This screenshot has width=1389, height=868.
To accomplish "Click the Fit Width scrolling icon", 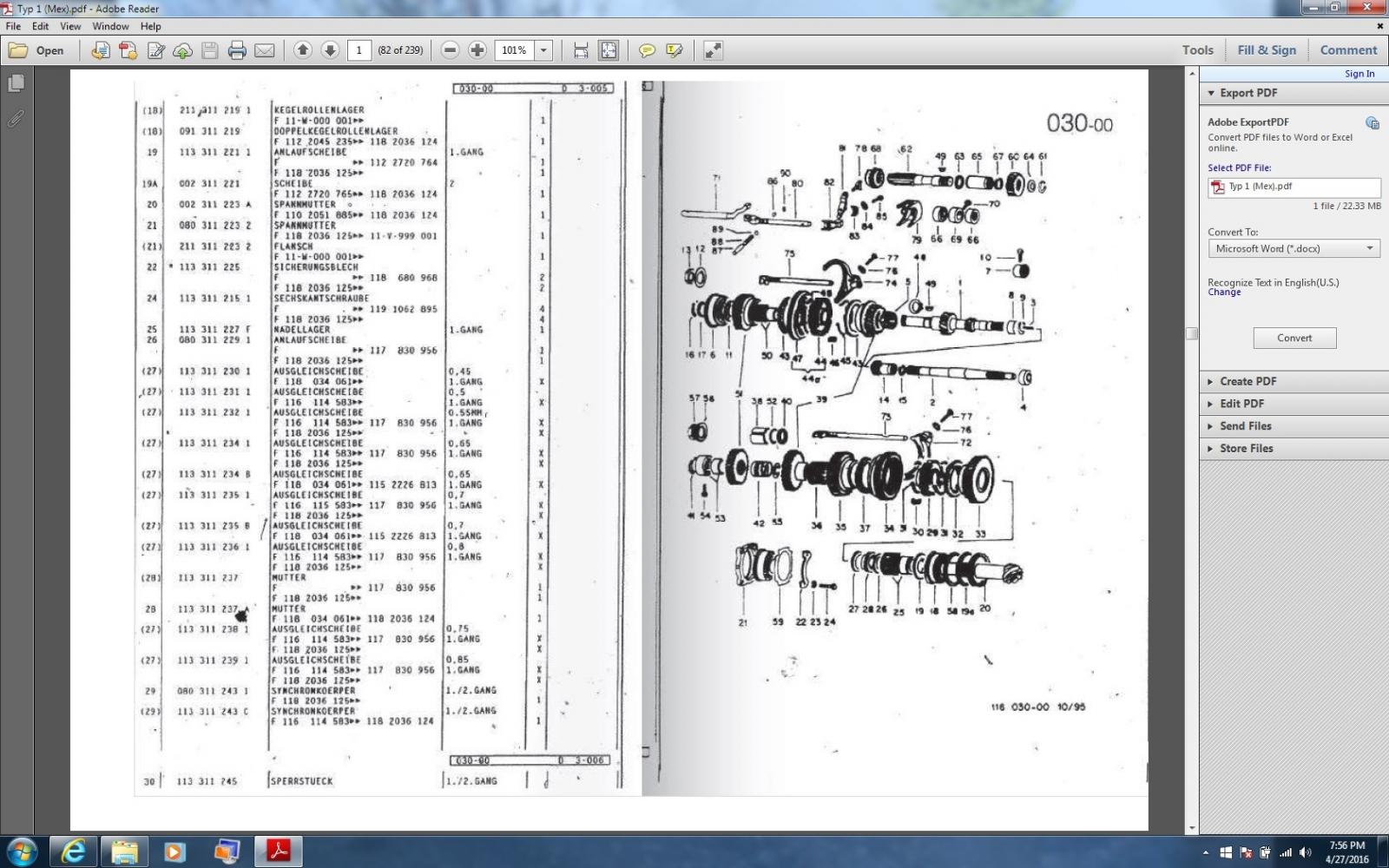I will [x=581, y=50].
